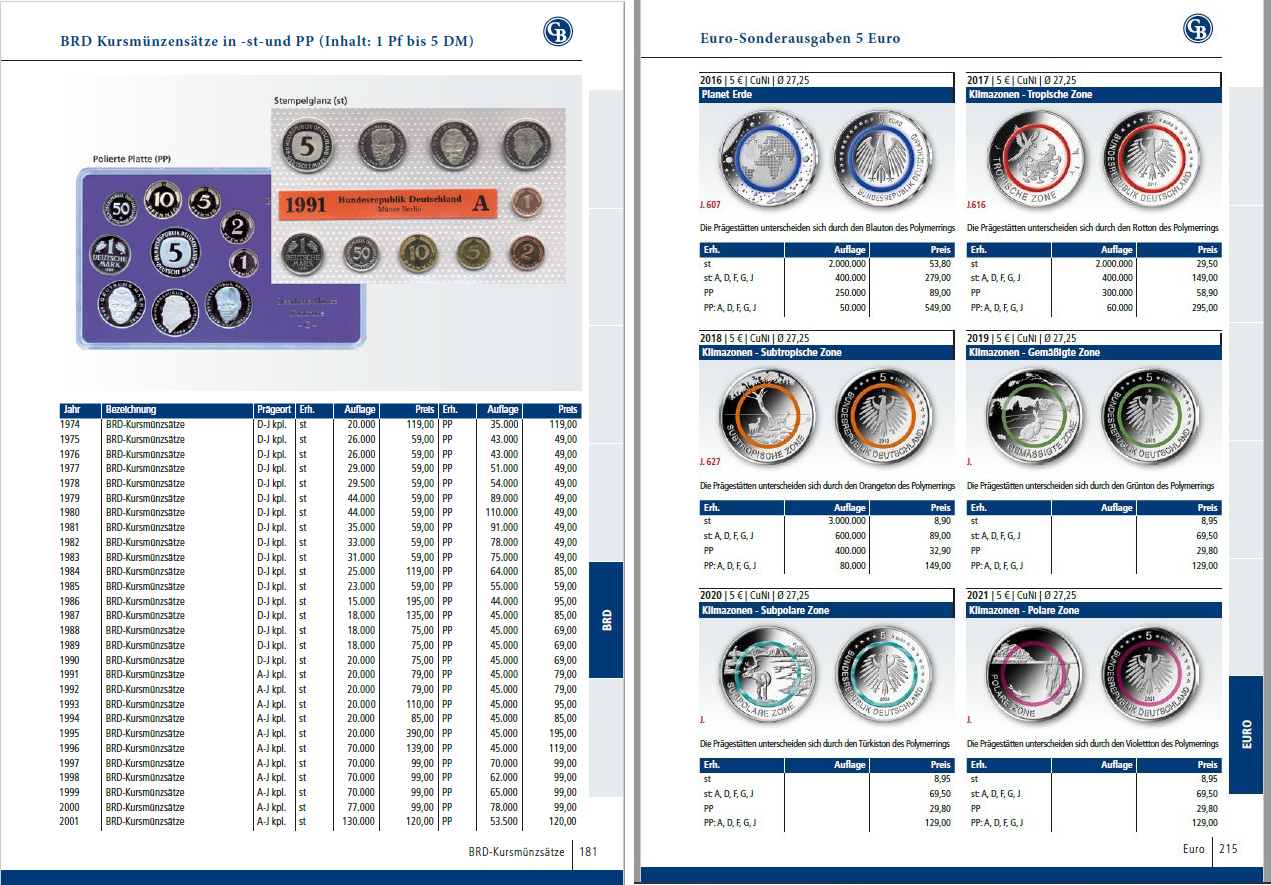Click the GB logo on the BRD page
1271x885 pixels.
pos(558,31)
